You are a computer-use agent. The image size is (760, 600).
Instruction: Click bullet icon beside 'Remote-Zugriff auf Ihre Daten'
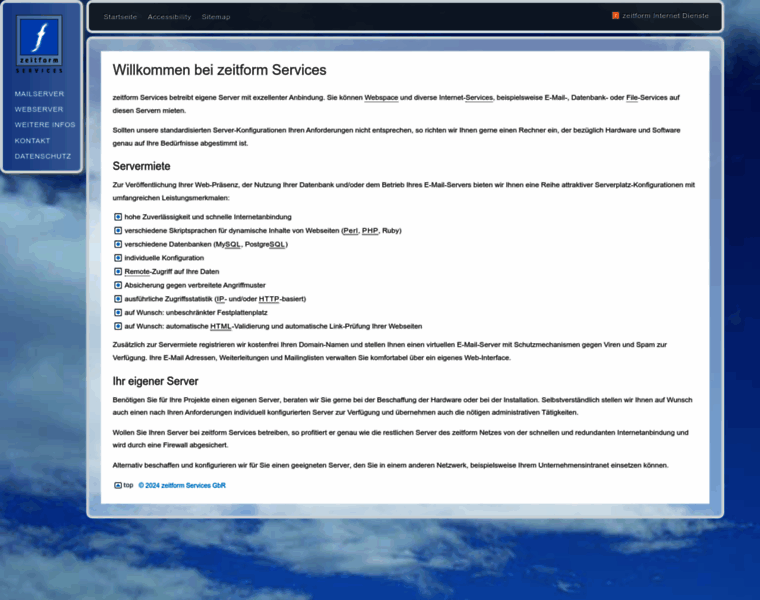pyautogui.click(x=118, y=271)
